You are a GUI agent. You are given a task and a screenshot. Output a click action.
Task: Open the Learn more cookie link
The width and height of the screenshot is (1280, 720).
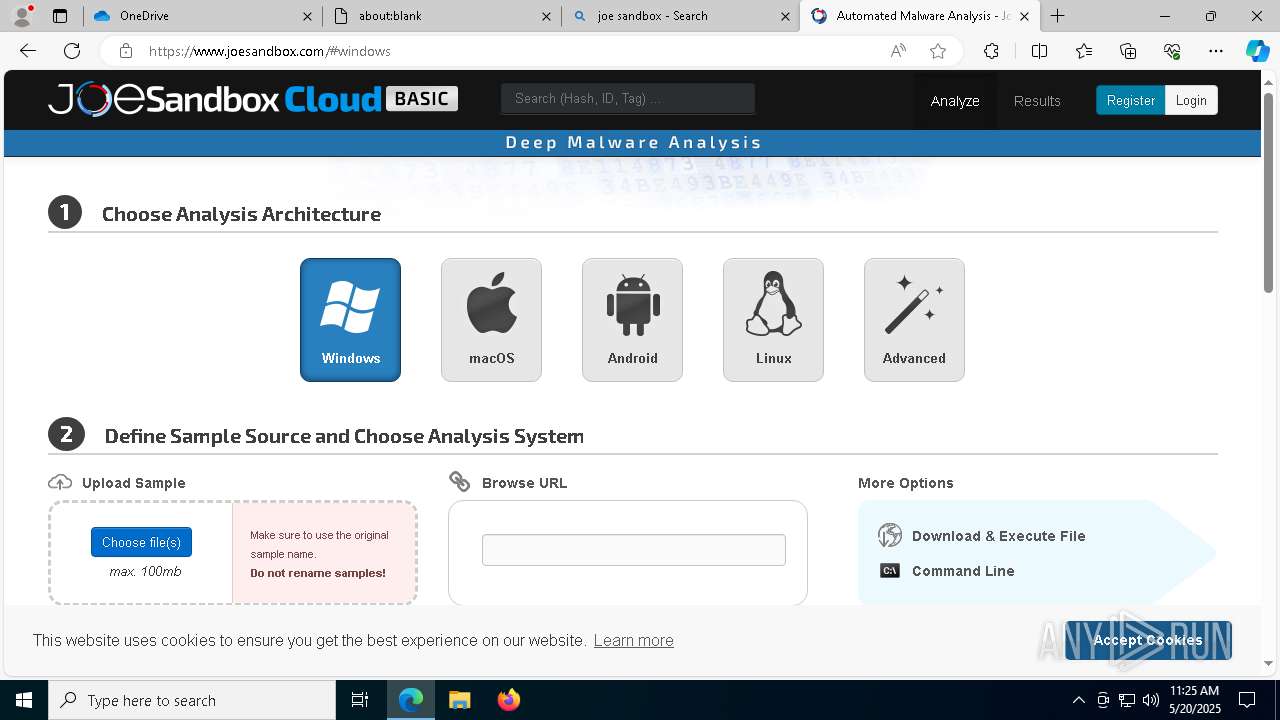(x=633, y=640)
